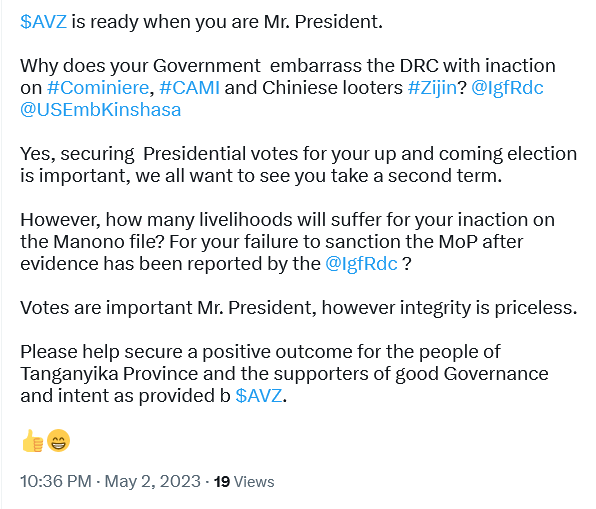Viewport: 596px width, 509px height.
Task: Click the grinning face emoji
Action: pyautogui.click(x=58, y=441)
